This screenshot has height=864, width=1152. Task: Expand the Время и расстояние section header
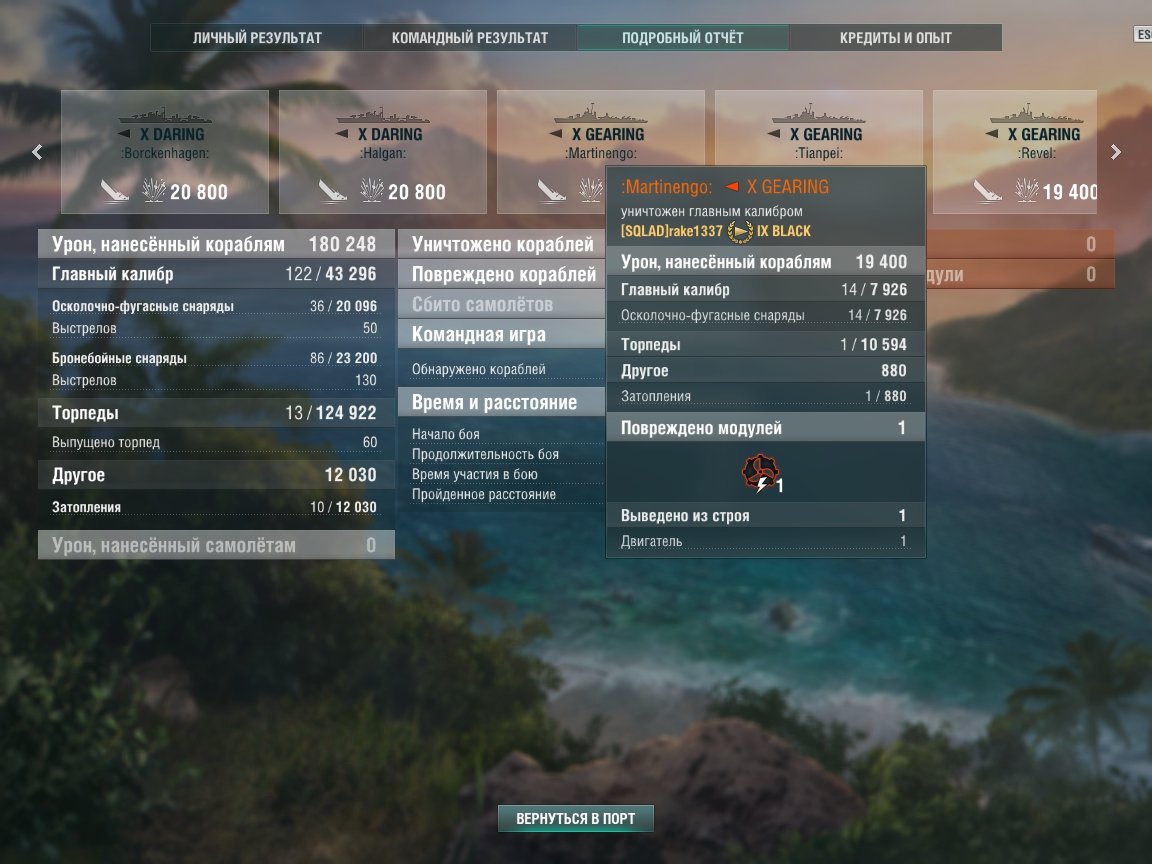(x=502, y=402)
